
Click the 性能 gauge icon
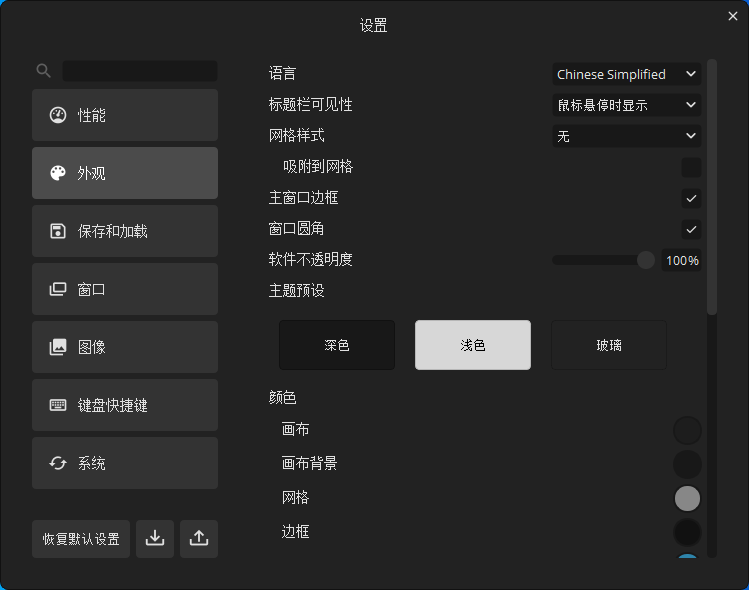(58, 115)
